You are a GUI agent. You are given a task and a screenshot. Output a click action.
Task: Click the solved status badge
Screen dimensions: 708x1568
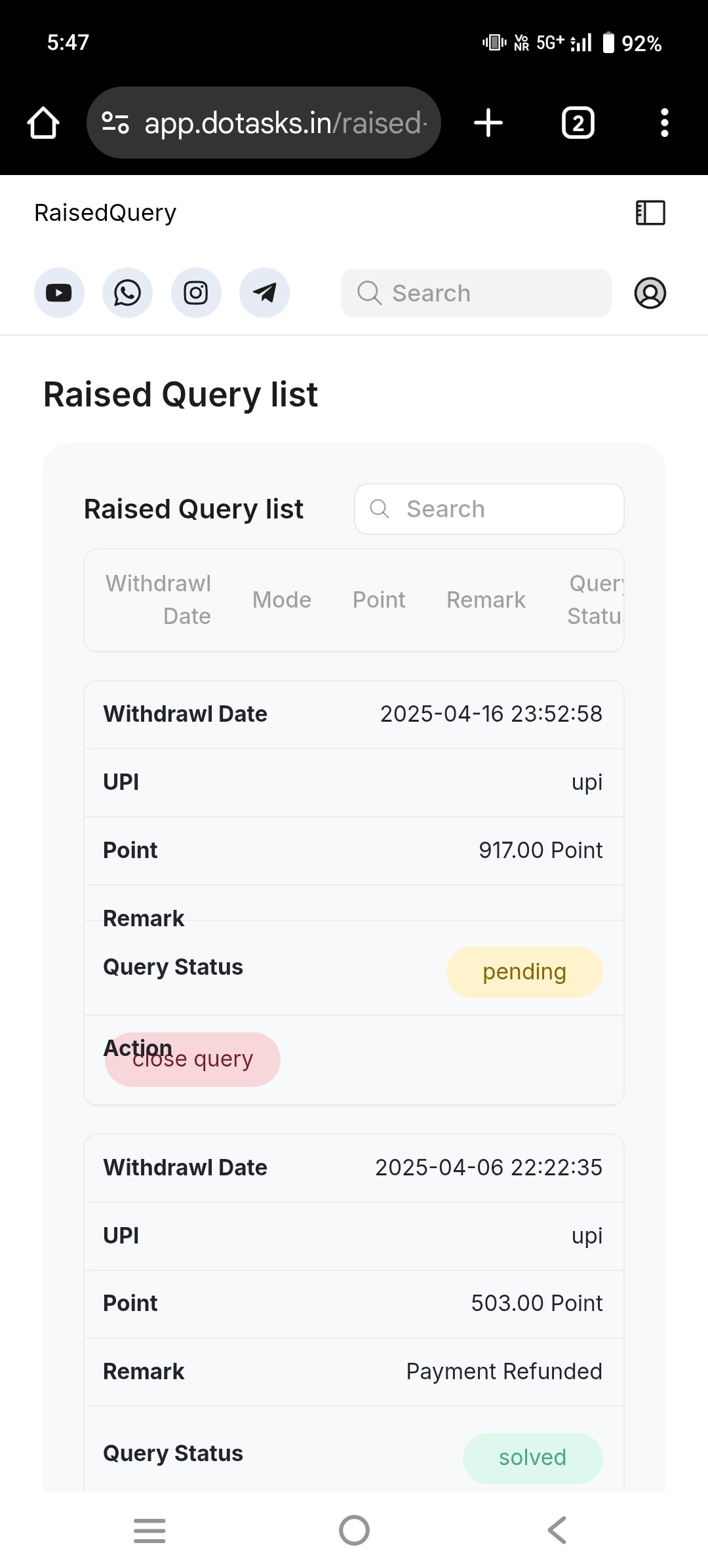click(x=532, y=1458)
